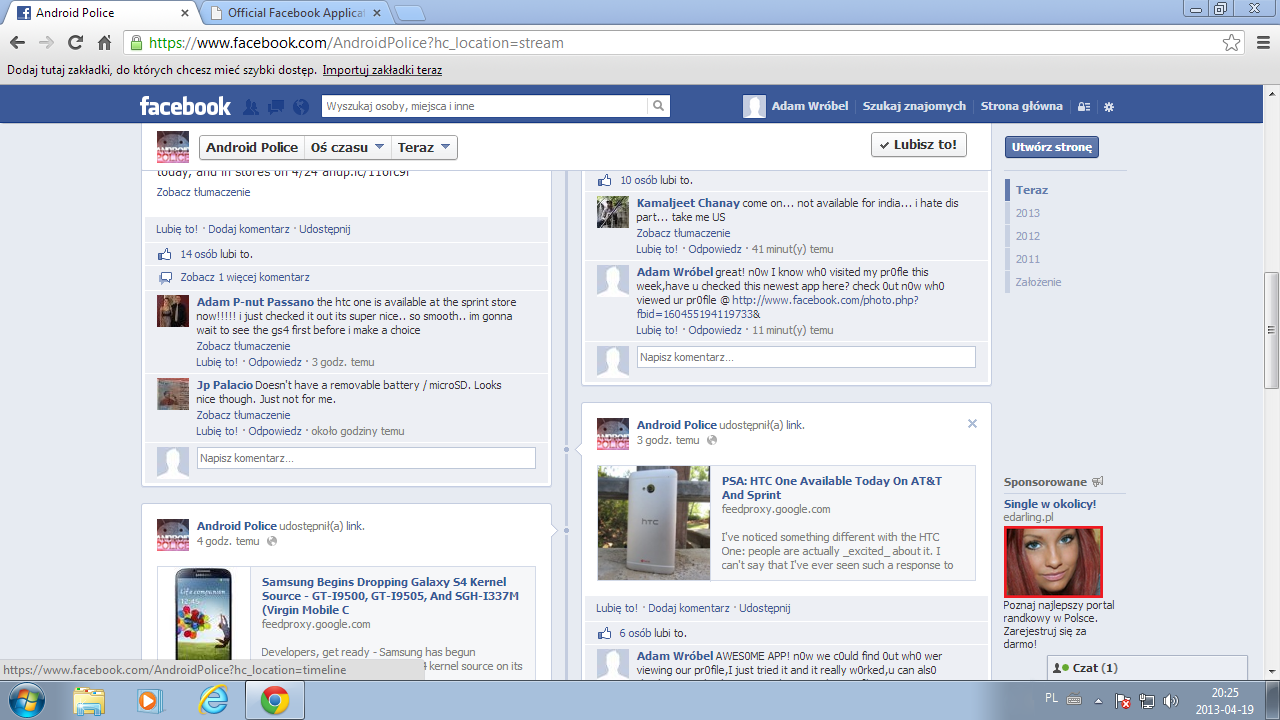Image resolution: width=1280 pixels, height=720 pixels.
Task: Show hidden tray icons arrow
Action: 1098,701
